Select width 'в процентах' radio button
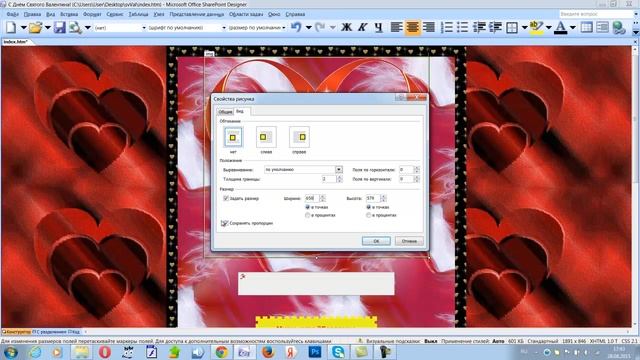Viewport: 640px width, 360px height. (x=308, y=215)
